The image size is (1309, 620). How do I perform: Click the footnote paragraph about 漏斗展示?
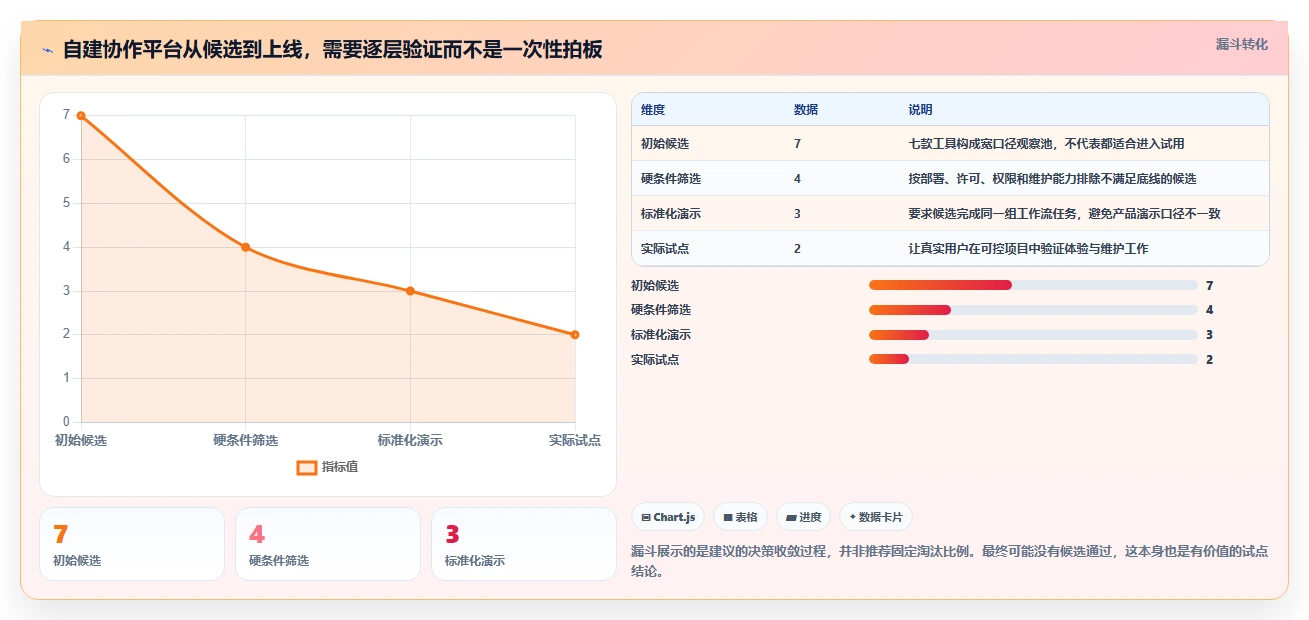coord(950,562)
